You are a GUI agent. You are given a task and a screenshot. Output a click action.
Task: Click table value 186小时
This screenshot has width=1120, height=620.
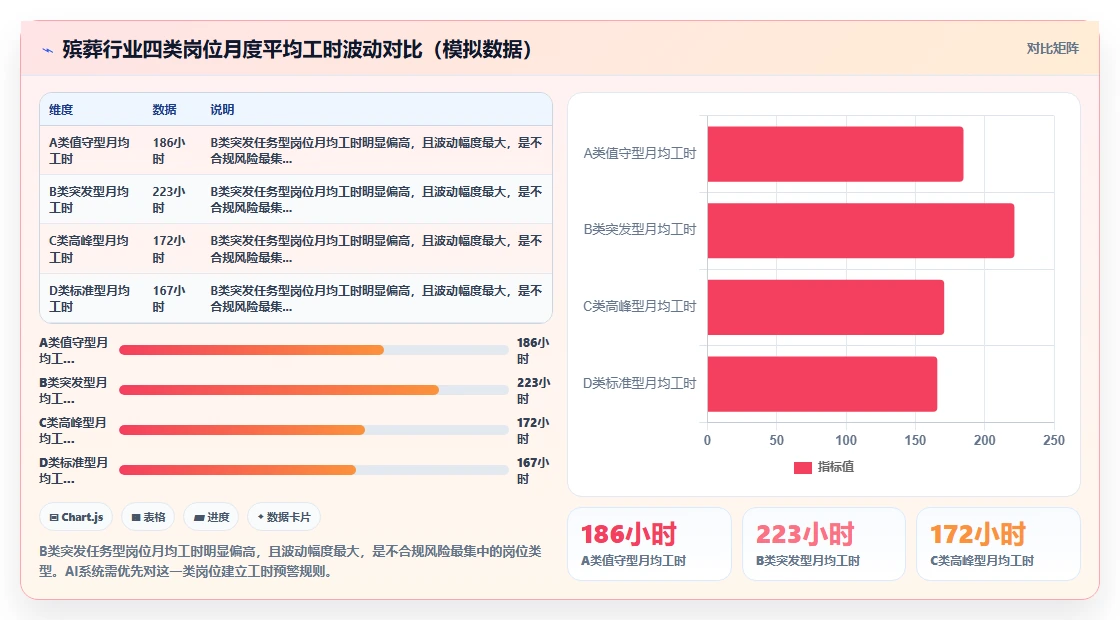169,151
